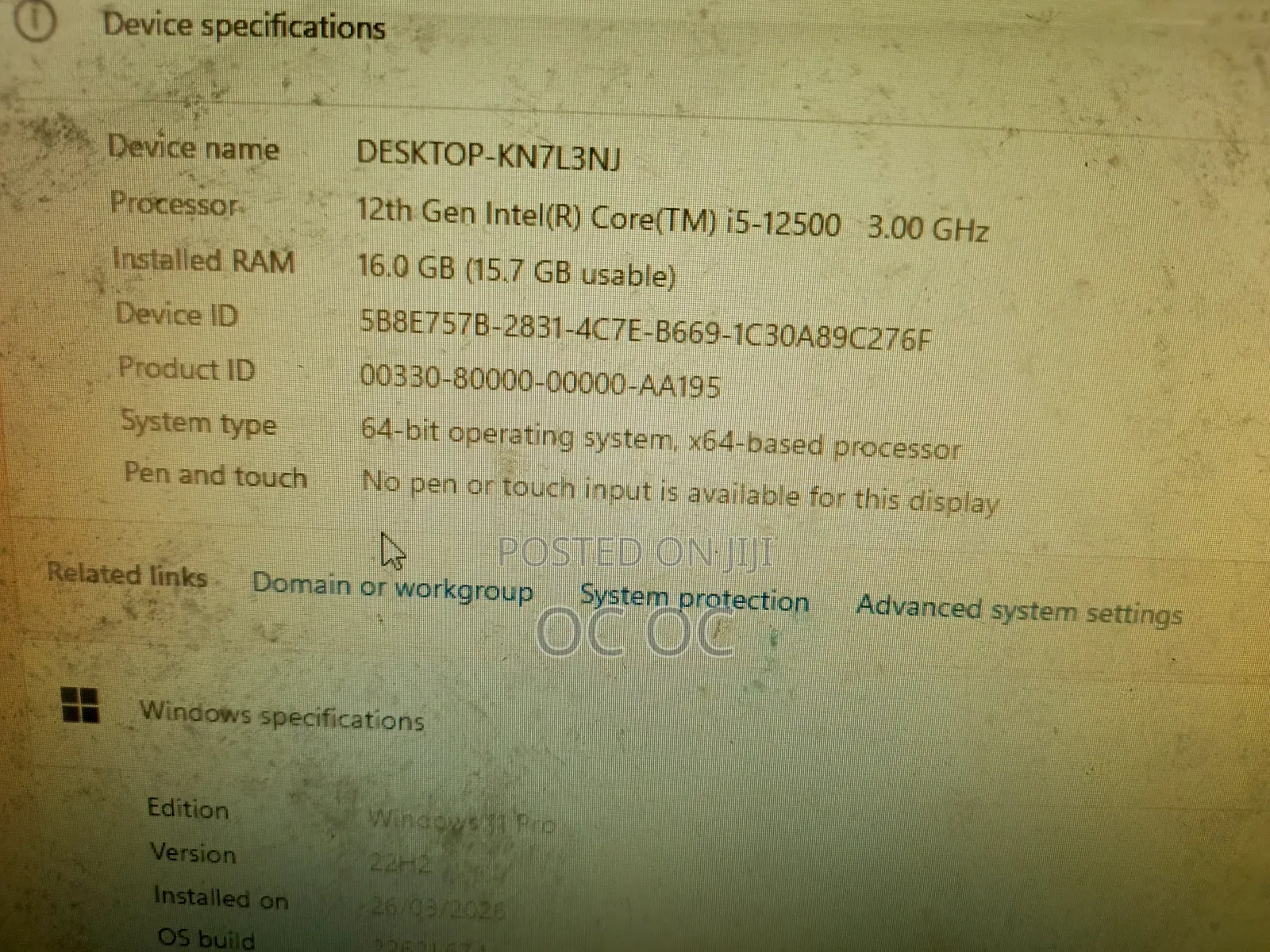Select device name DESKTOP-KN7L3NJ

[x=488, y=155]
